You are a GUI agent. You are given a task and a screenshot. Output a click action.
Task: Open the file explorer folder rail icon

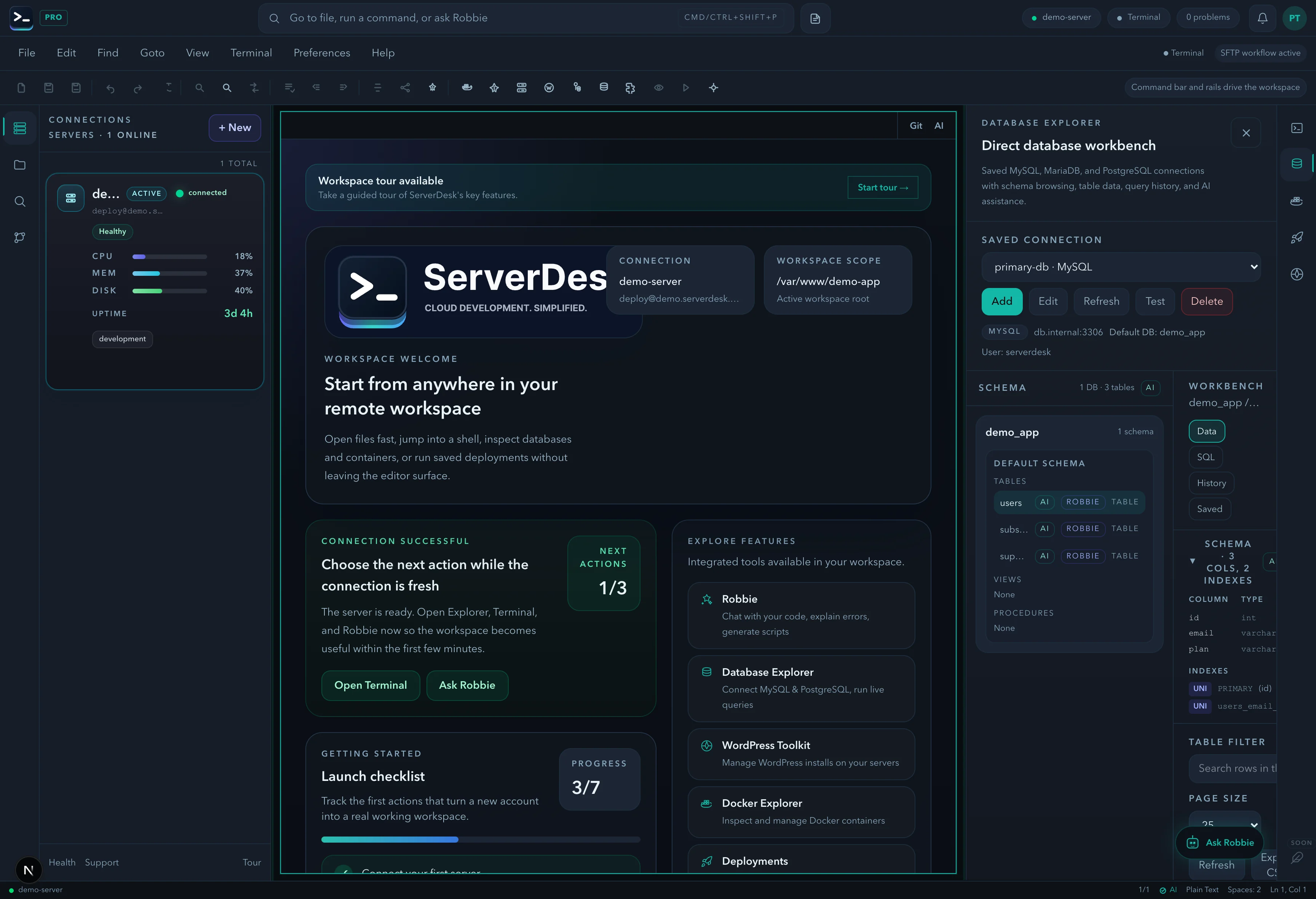point(20,165)
